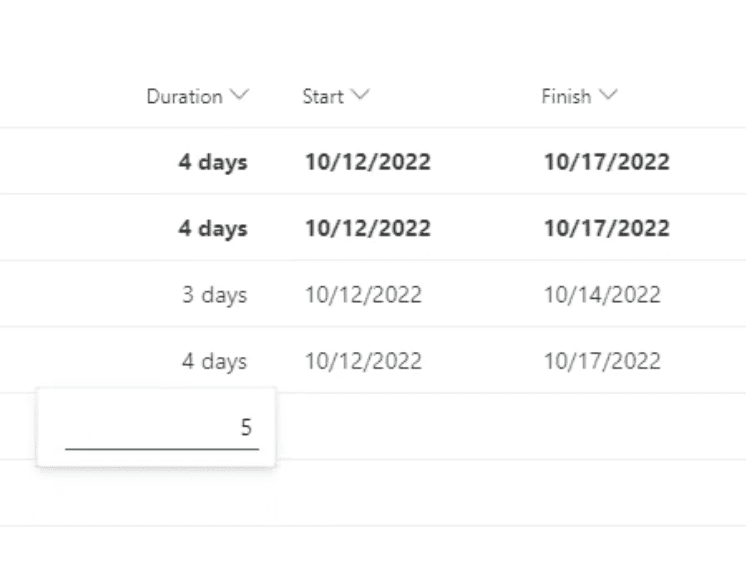Image resolution: width=746 pixels, height=582 pixels.
Task: Select the 10/14/2022 finish date cell
Action: click(602, 295)
